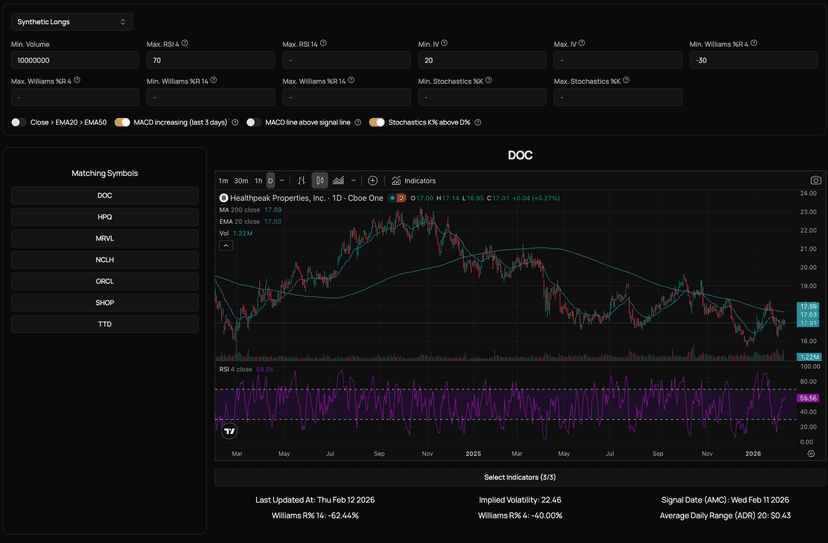This screenshot has height=543, width=828.
Task: Disable the Stochastics K% above D% toggle
Action: click(x=377, y=123)
